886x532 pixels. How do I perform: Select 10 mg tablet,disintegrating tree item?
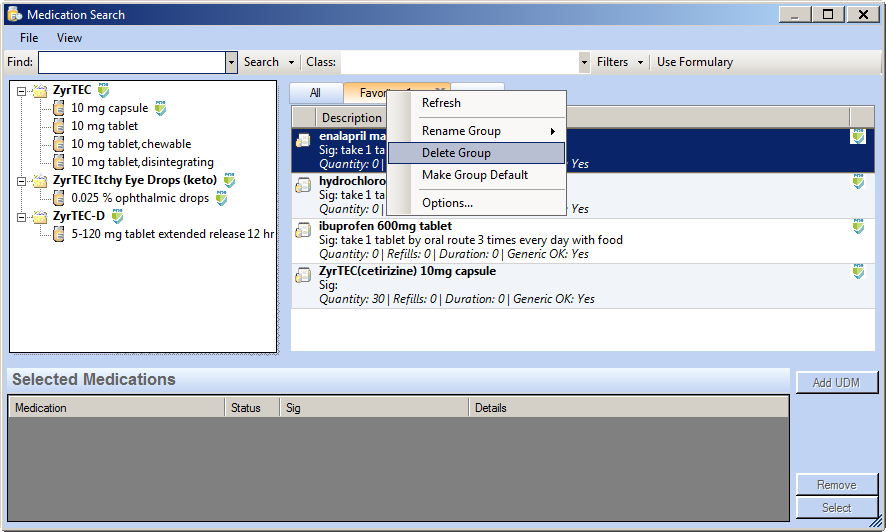[142, 162]
